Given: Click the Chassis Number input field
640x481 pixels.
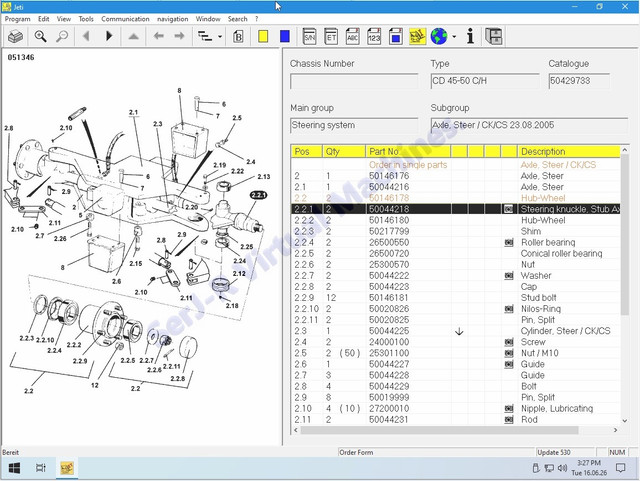Looking at the screenshot, I should (354, 81).
